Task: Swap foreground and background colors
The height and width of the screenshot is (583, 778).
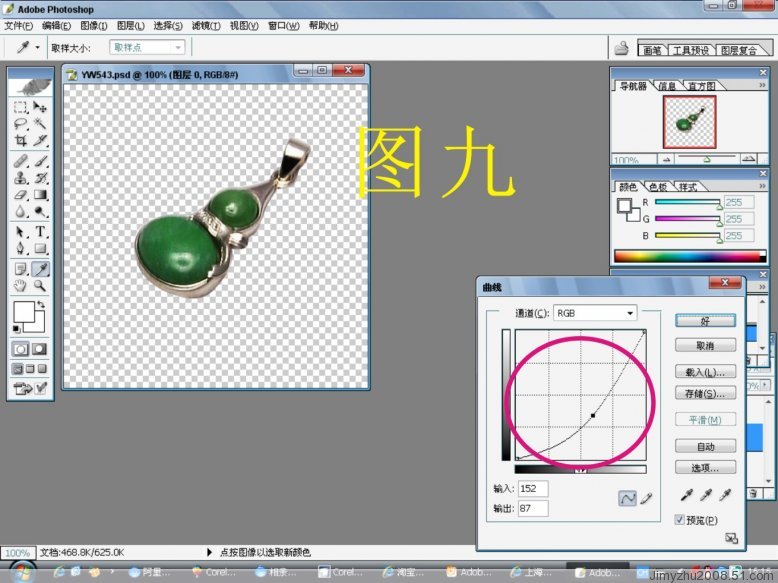Action: click(x=41, y=304)
